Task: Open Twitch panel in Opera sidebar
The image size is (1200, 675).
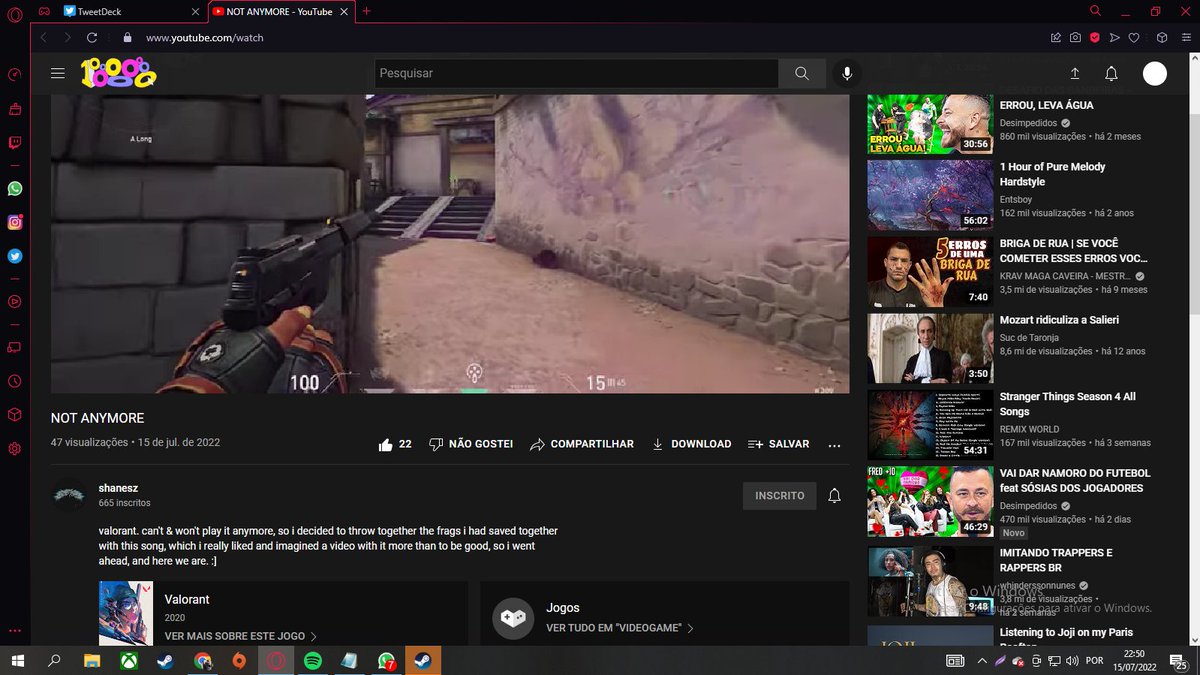Action: click(14, 143)
